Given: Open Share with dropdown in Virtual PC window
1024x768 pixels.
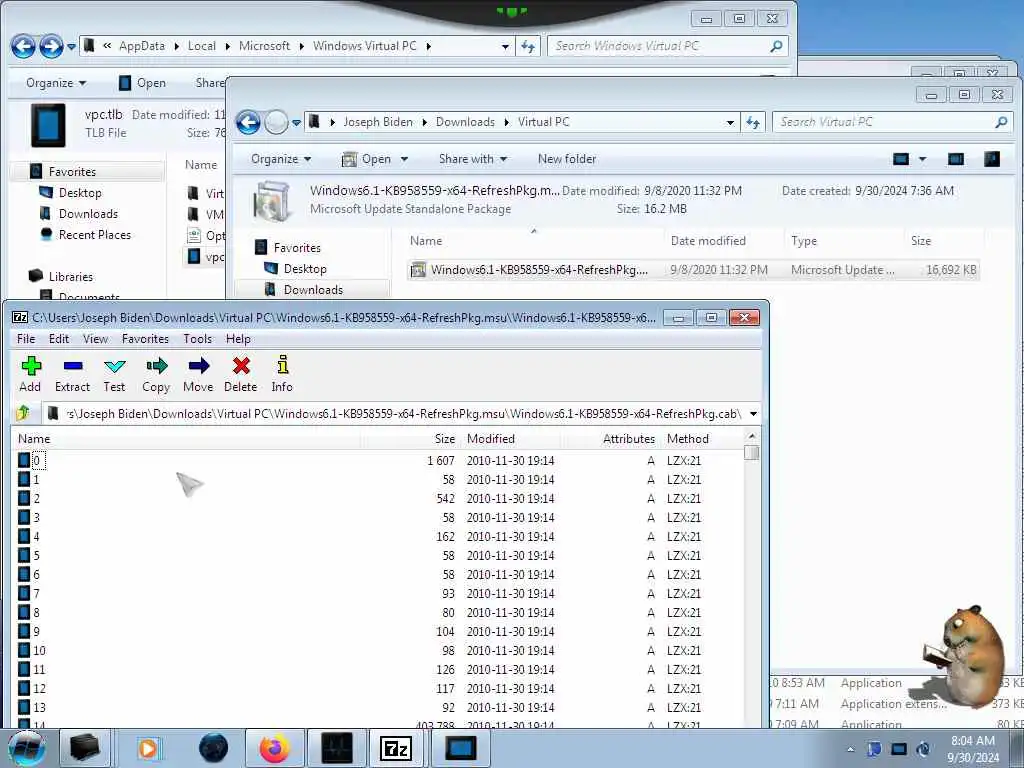Looking at the screenshot, I should tap(473, 159).
